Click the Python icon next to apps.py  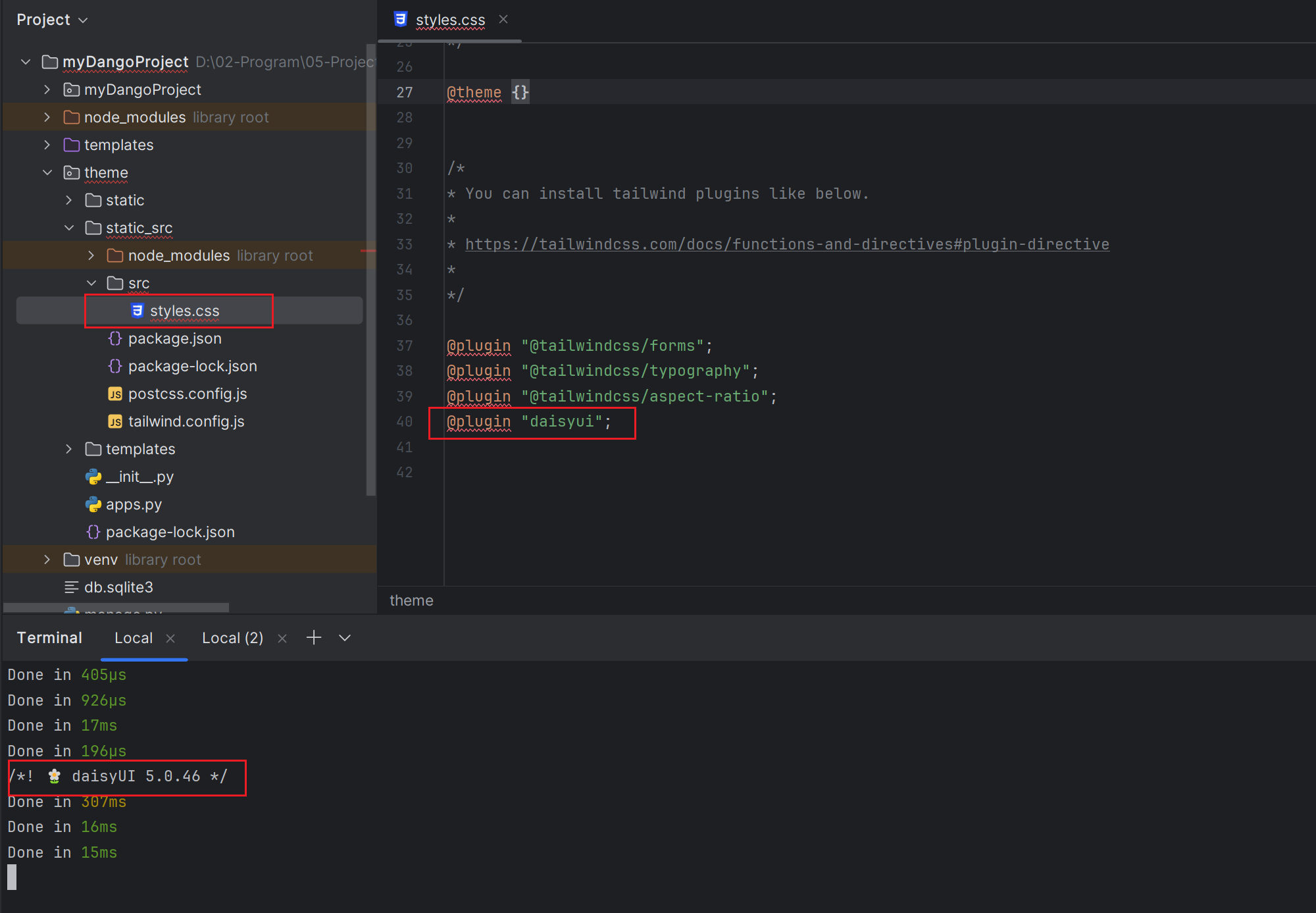tap(93, 504)
